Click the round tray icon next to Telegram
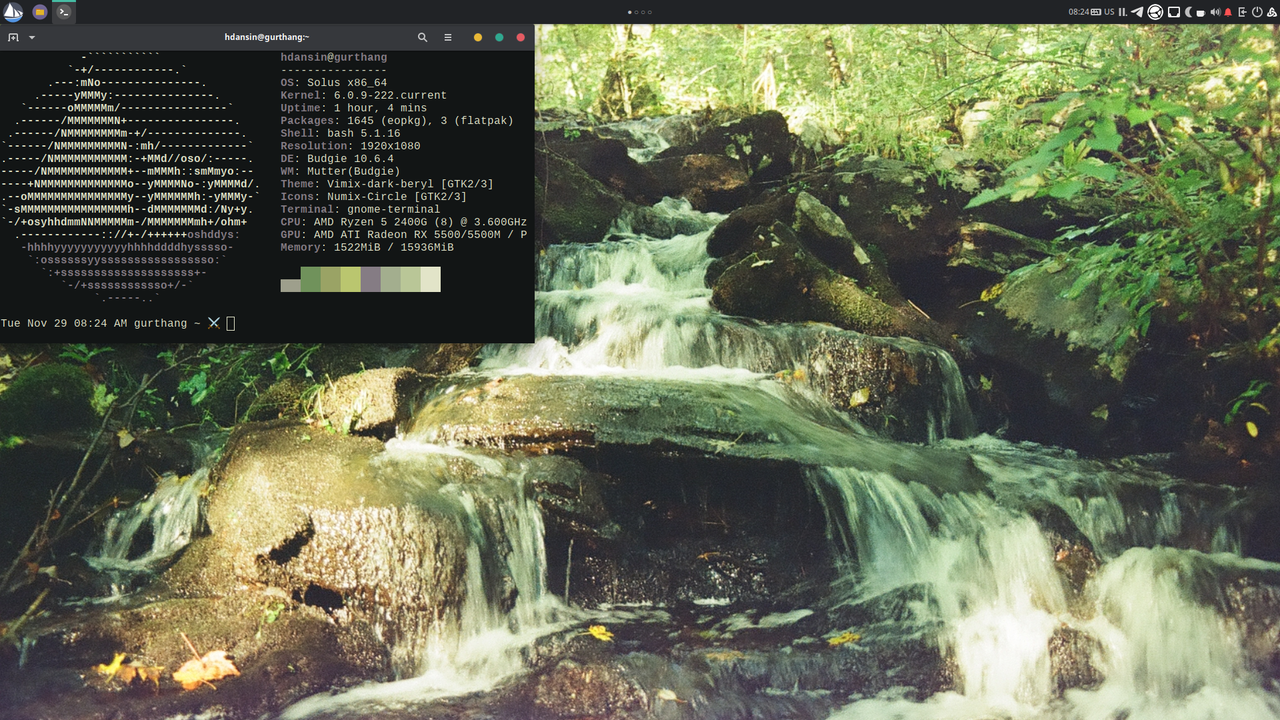 click(1155, 12)
